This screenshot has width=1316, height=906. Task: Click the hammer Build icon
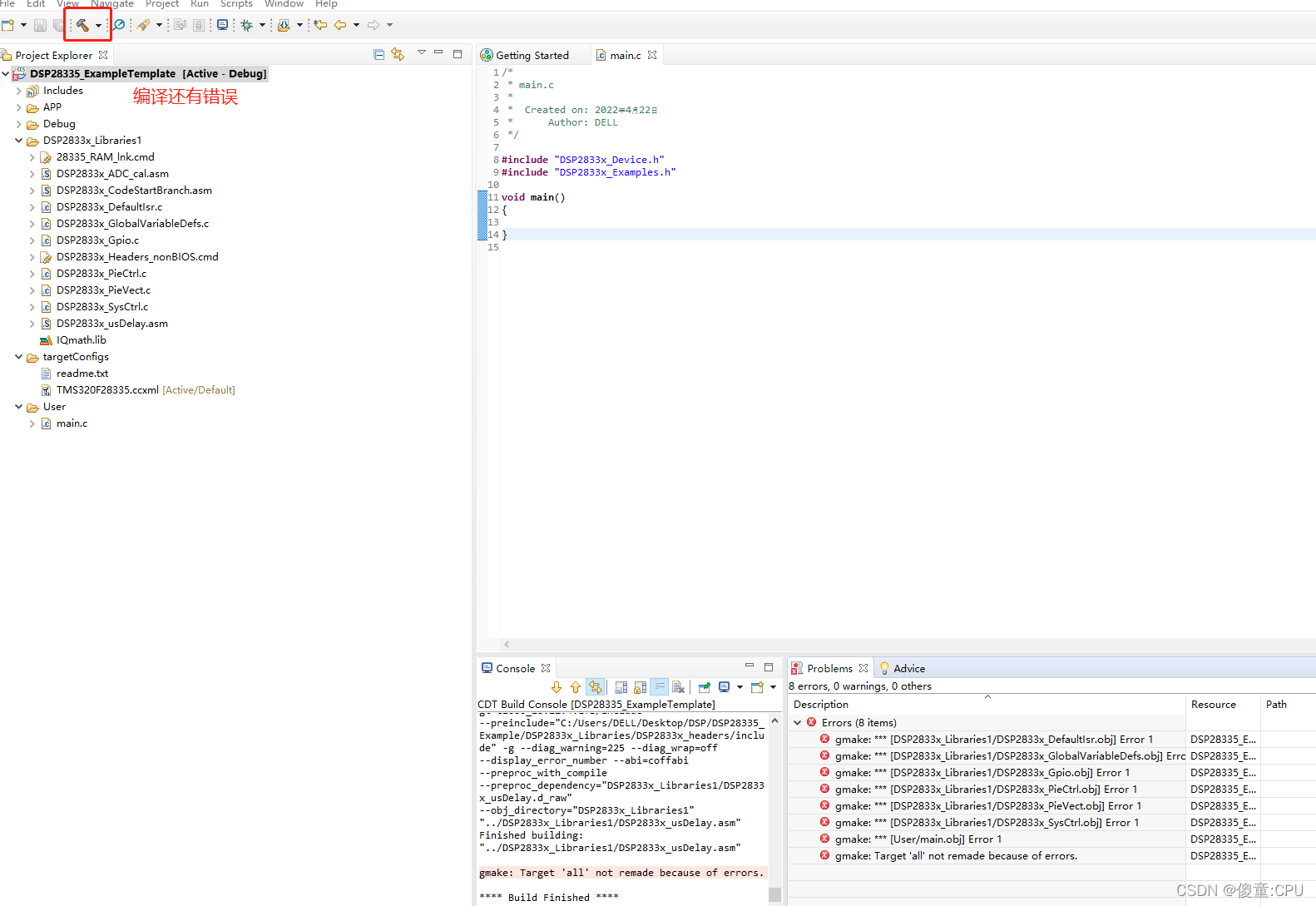82,25
